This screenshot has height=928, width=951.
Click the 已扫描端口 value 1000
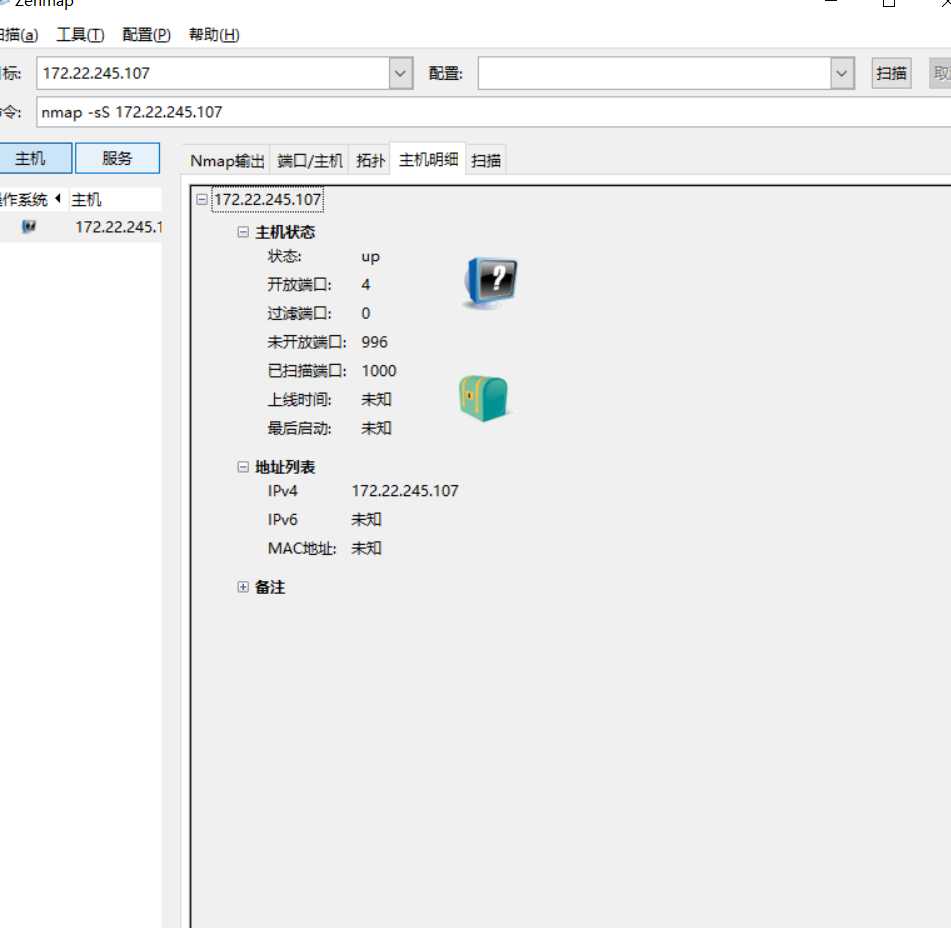(x=378, y=371)
